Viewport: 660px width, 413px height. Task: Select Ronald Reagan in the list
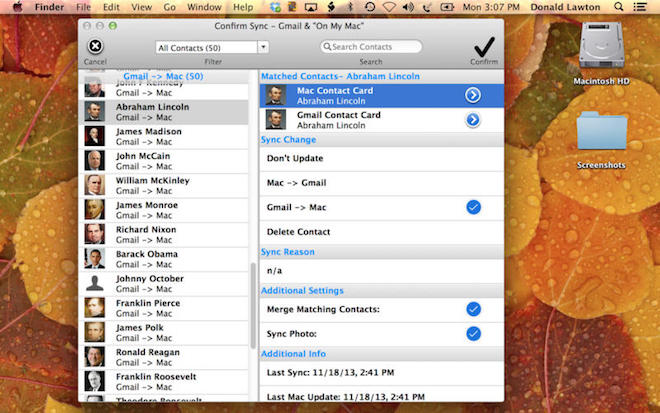tap(164, 357)
